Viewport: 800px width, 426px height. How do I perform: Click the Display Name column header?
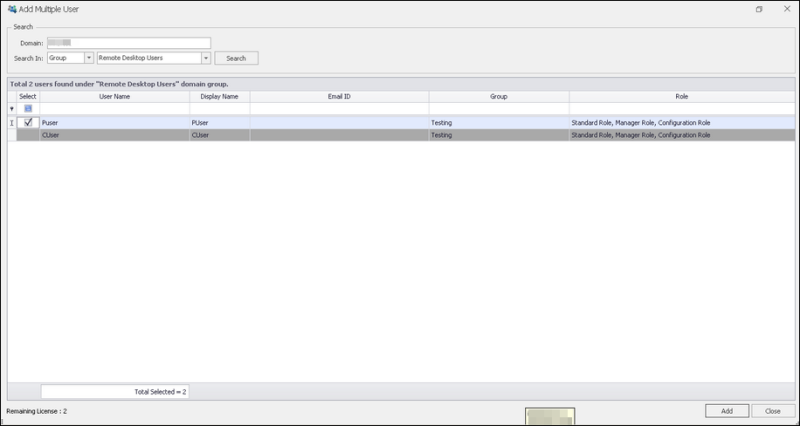(x=219, y=97)
